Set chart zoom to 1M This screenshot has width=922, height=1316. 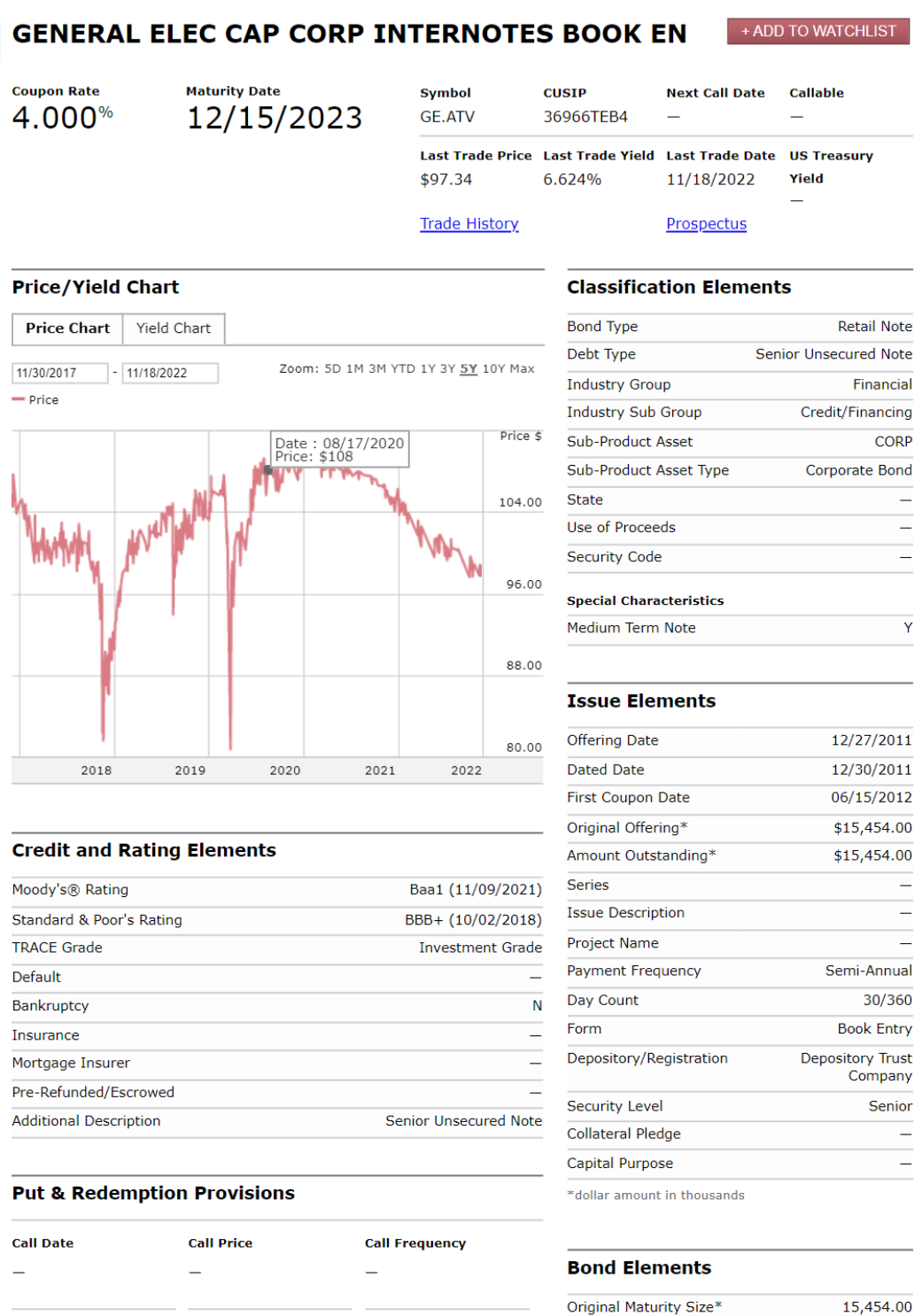coord(354,369)
